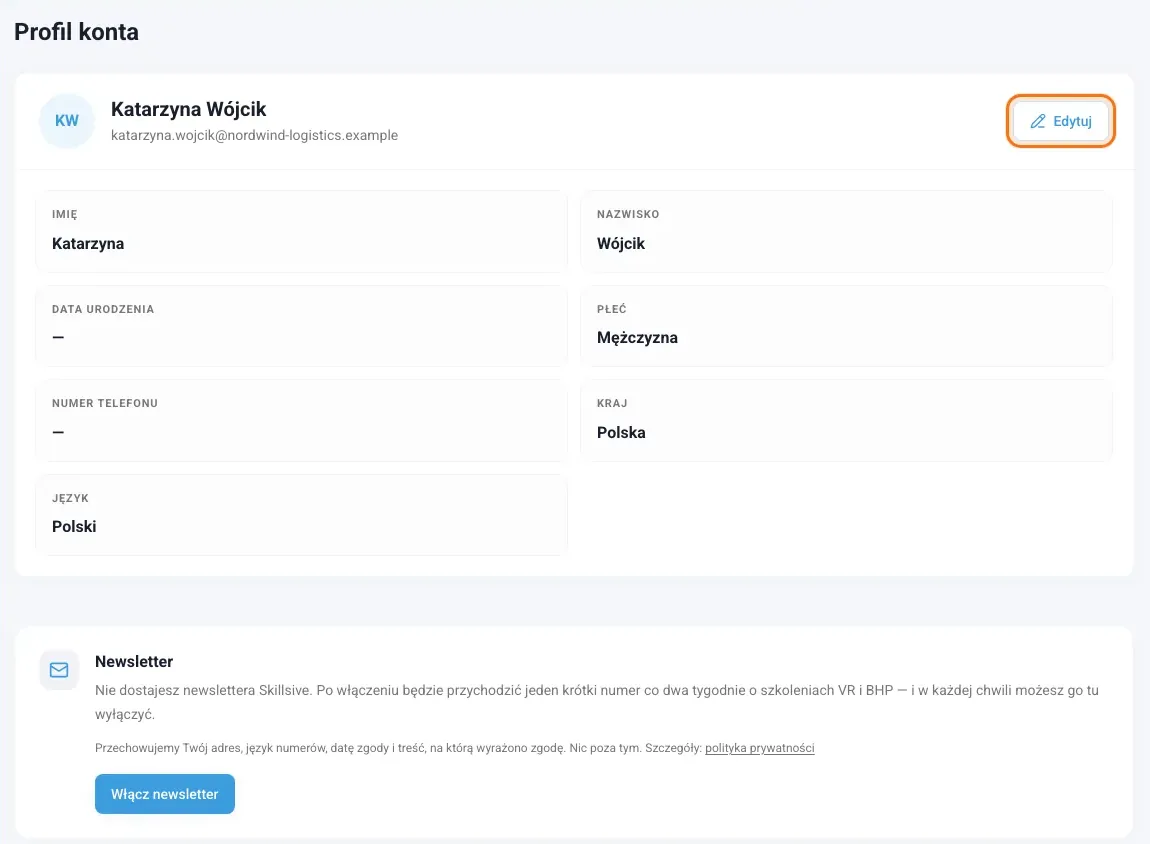The width and height of the screenshot is (1150, 844).
Task: Click the Data urodzenia label
Action: pos(103,309)
